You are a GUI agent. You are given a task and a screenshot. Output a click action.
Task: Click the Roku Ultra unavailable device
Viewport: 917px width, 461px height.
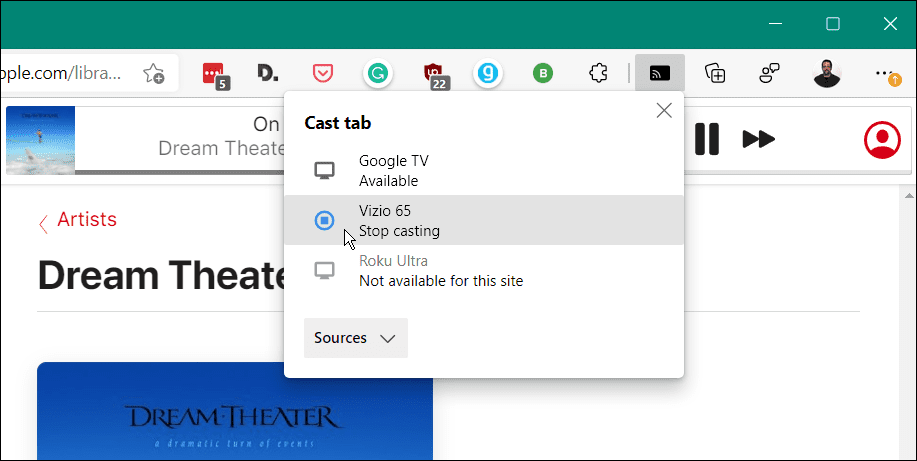(484, 270)
